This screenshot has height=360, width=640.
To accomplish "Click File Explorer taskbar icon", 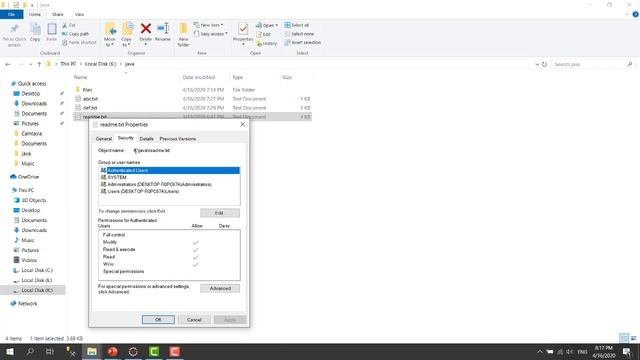I will coord(92,352).
